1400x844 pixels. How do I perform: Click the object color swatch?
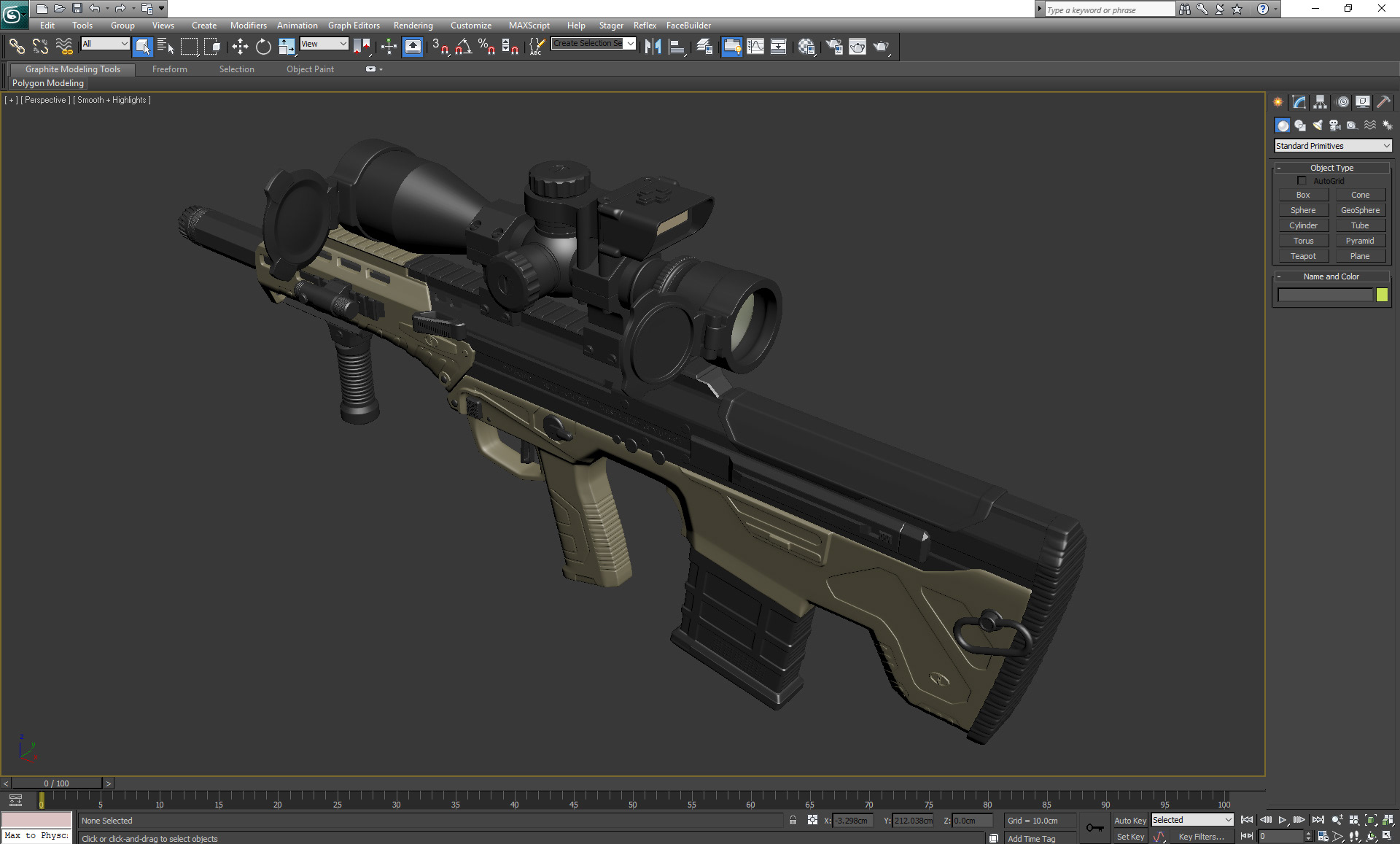pos(1382,295)
